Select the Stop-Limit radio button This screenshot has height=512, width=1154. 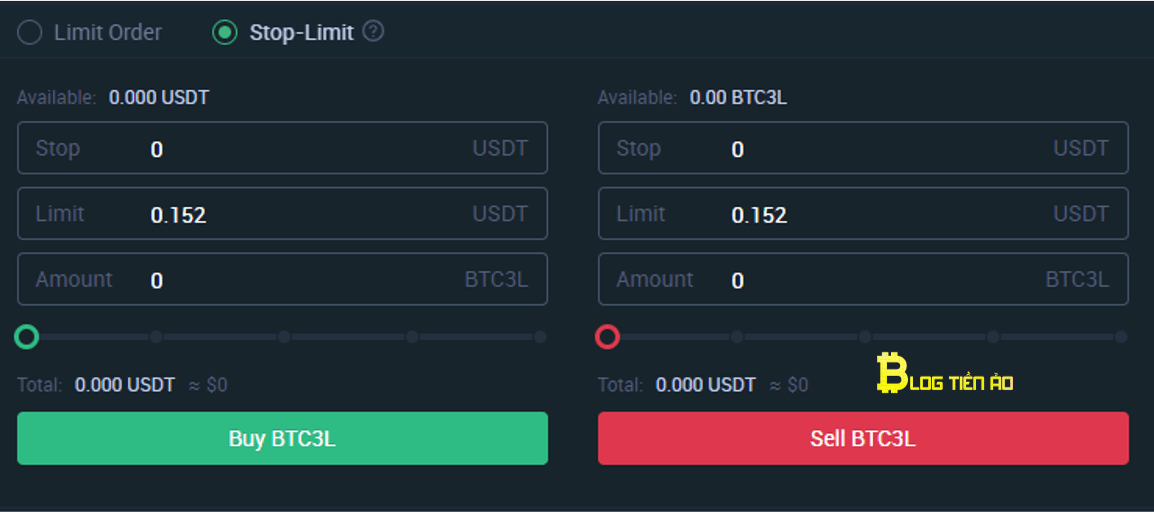pyautogui.click(x=224, y=32)
